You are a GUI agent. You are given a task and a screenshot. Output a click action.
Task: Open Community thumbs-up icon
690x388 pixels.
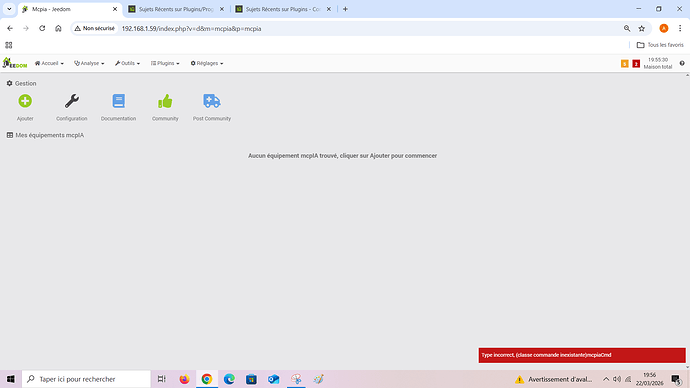point(165,101)
